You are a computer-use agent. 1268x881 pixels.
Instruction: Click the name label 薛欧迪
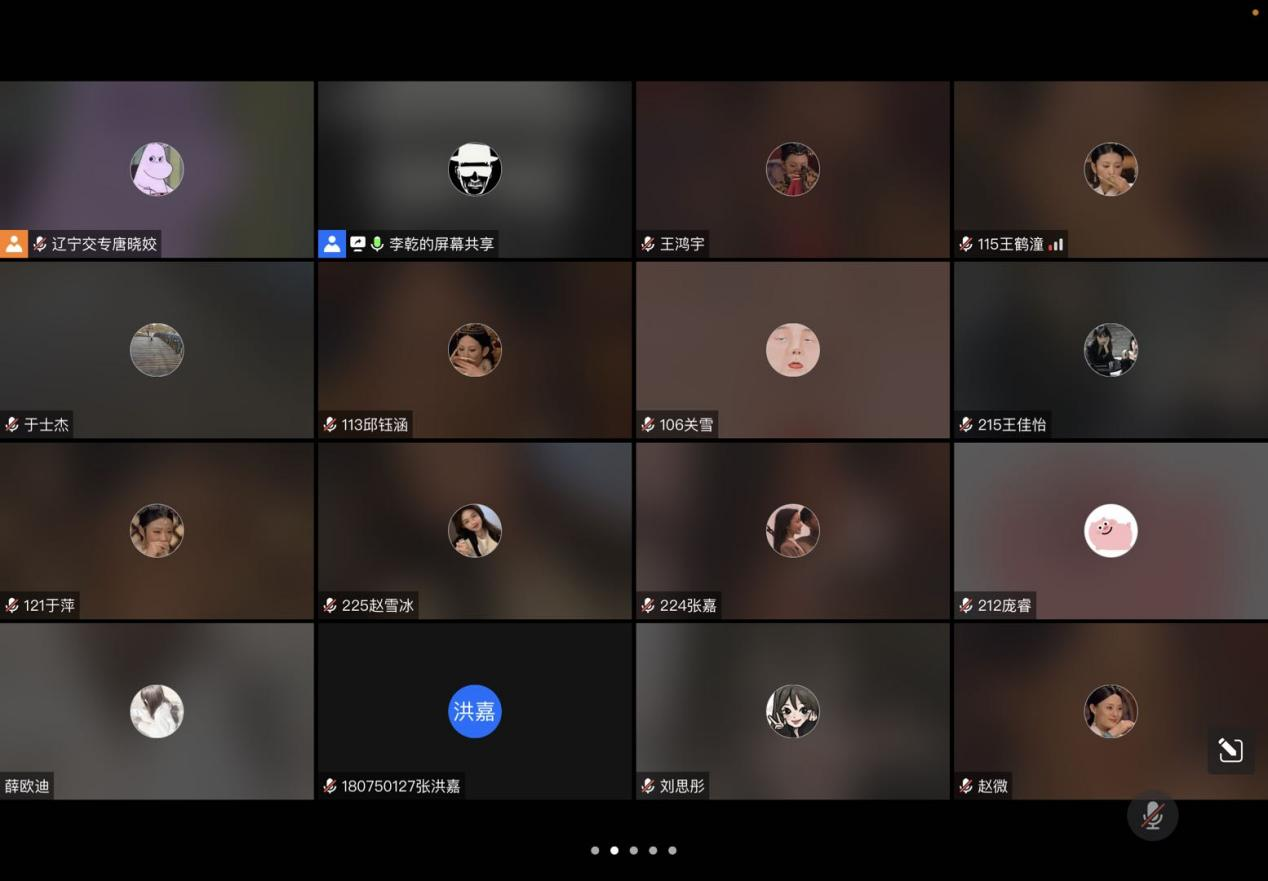point(27,786)
